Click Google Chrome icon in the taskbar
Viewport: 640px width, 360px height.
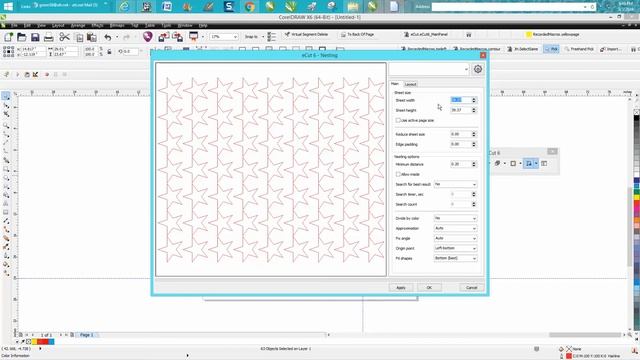(x=250, y=7)
